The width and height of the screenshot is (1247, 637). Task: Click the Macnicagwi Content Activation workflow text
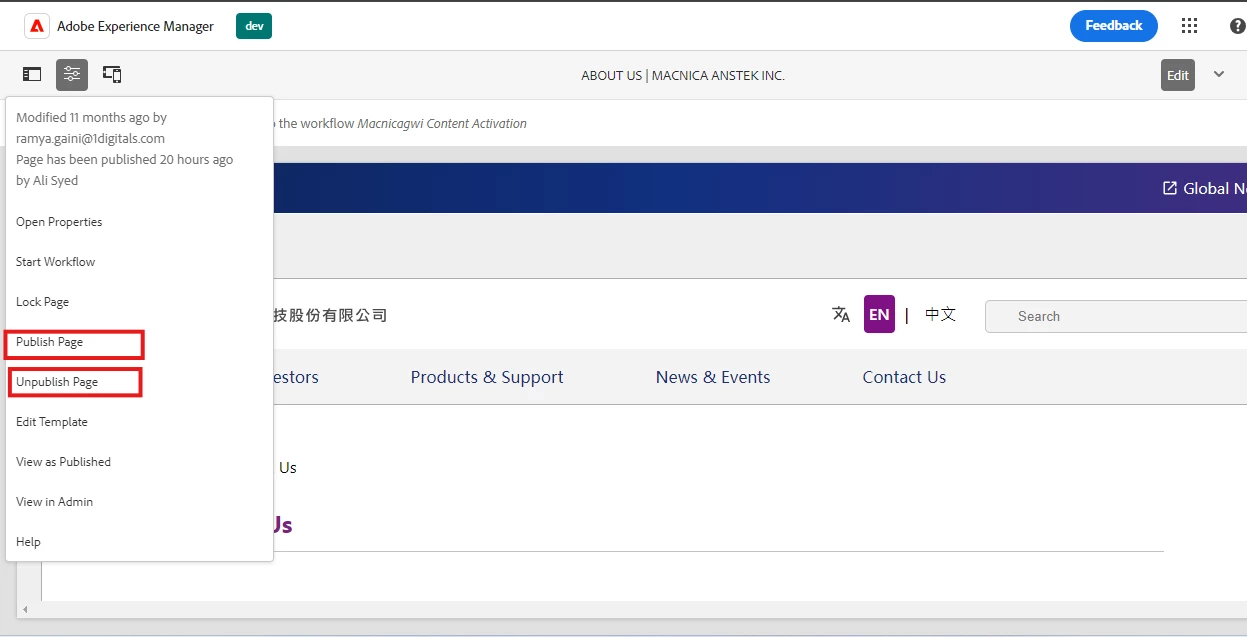click(x=442, y=123)
